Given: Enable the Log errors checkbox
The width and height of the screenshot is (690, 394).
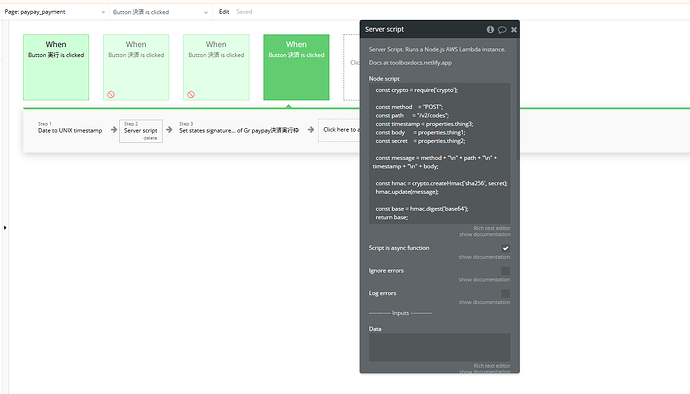Looking at the screenshot, I should [506, 293].
